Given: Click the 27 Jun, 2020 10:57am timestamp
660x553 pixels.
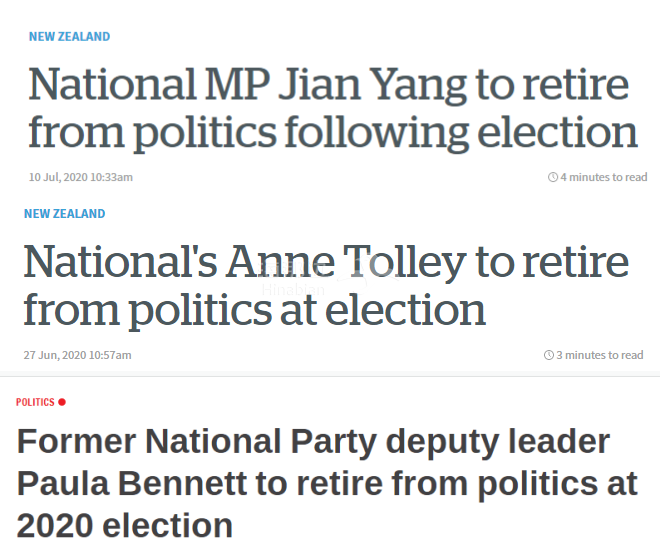Looking at the screenshot, I should tap(77, 355).
